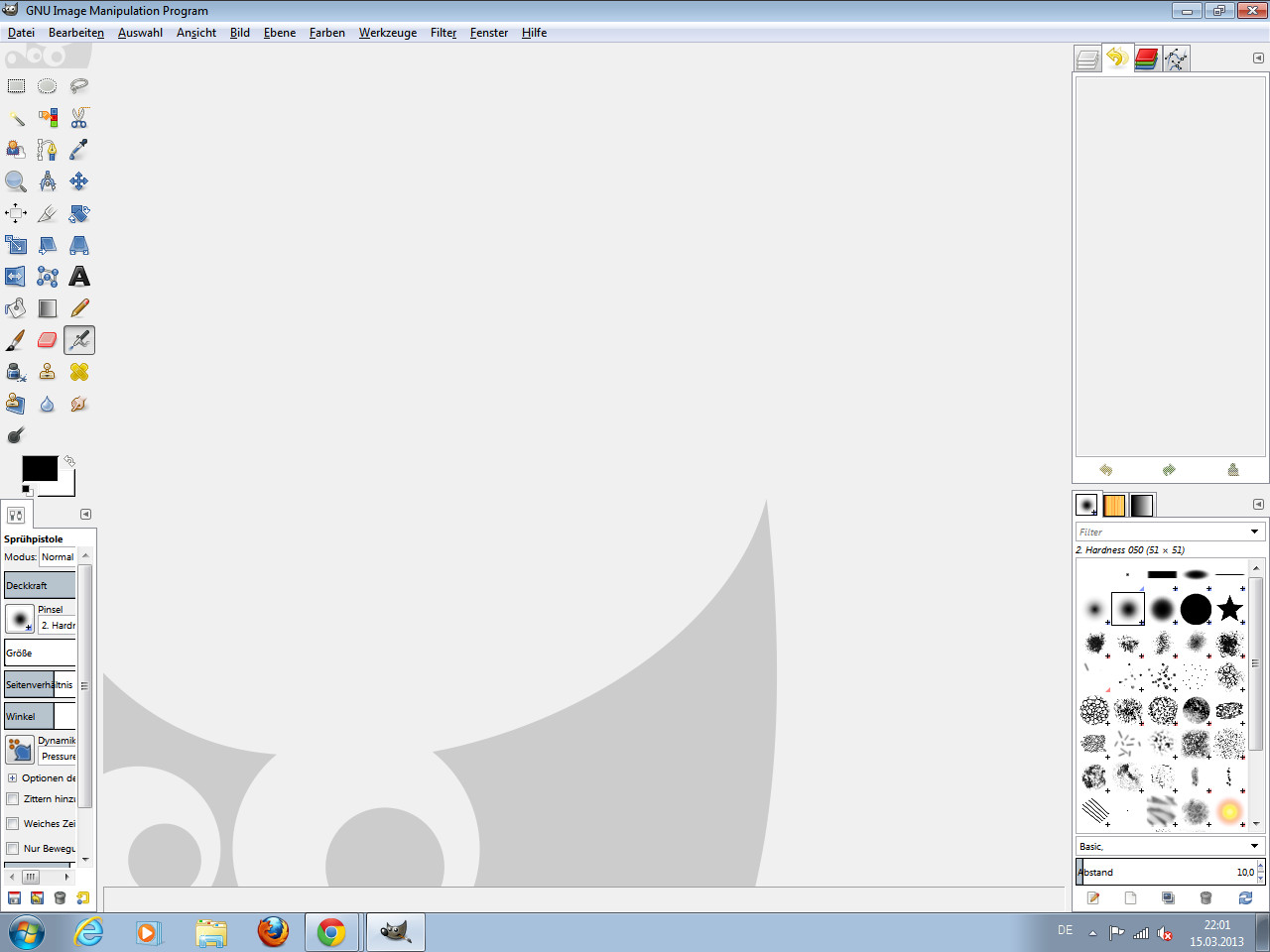Select the Rectangle Select tool
1270x952 pixels.
click(16, 86)
